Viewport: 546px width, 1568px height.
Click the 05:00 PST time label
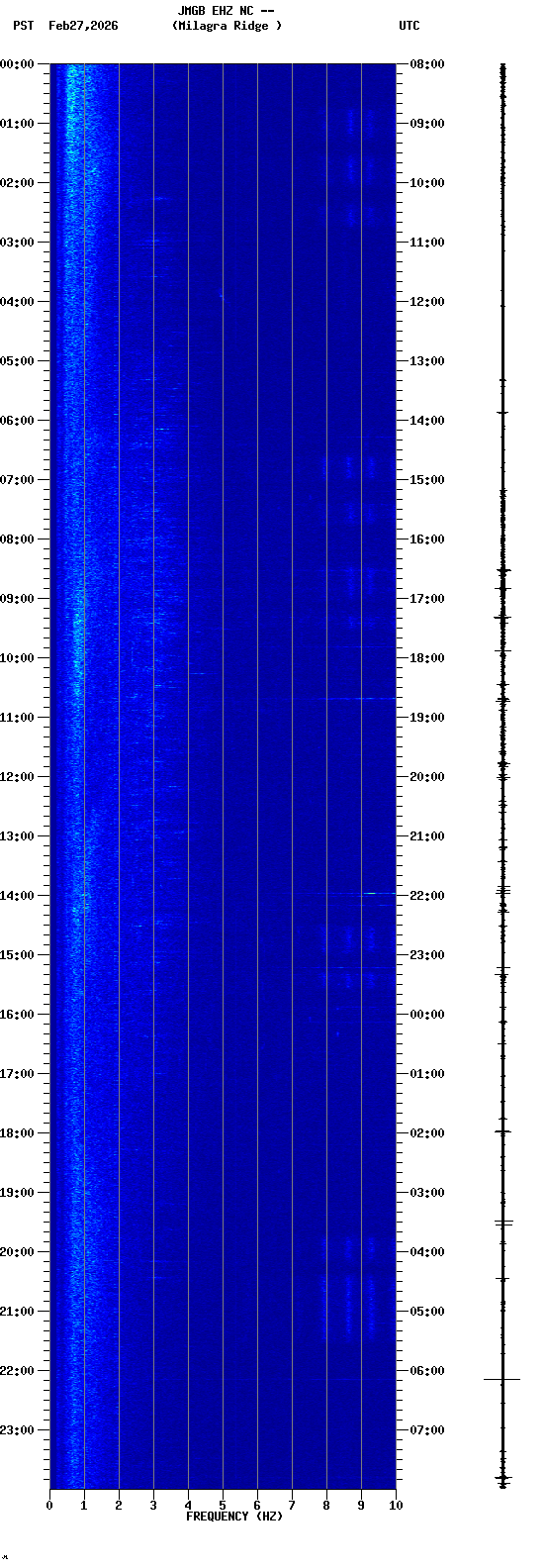pyautogui.click(x=17, y=361)
